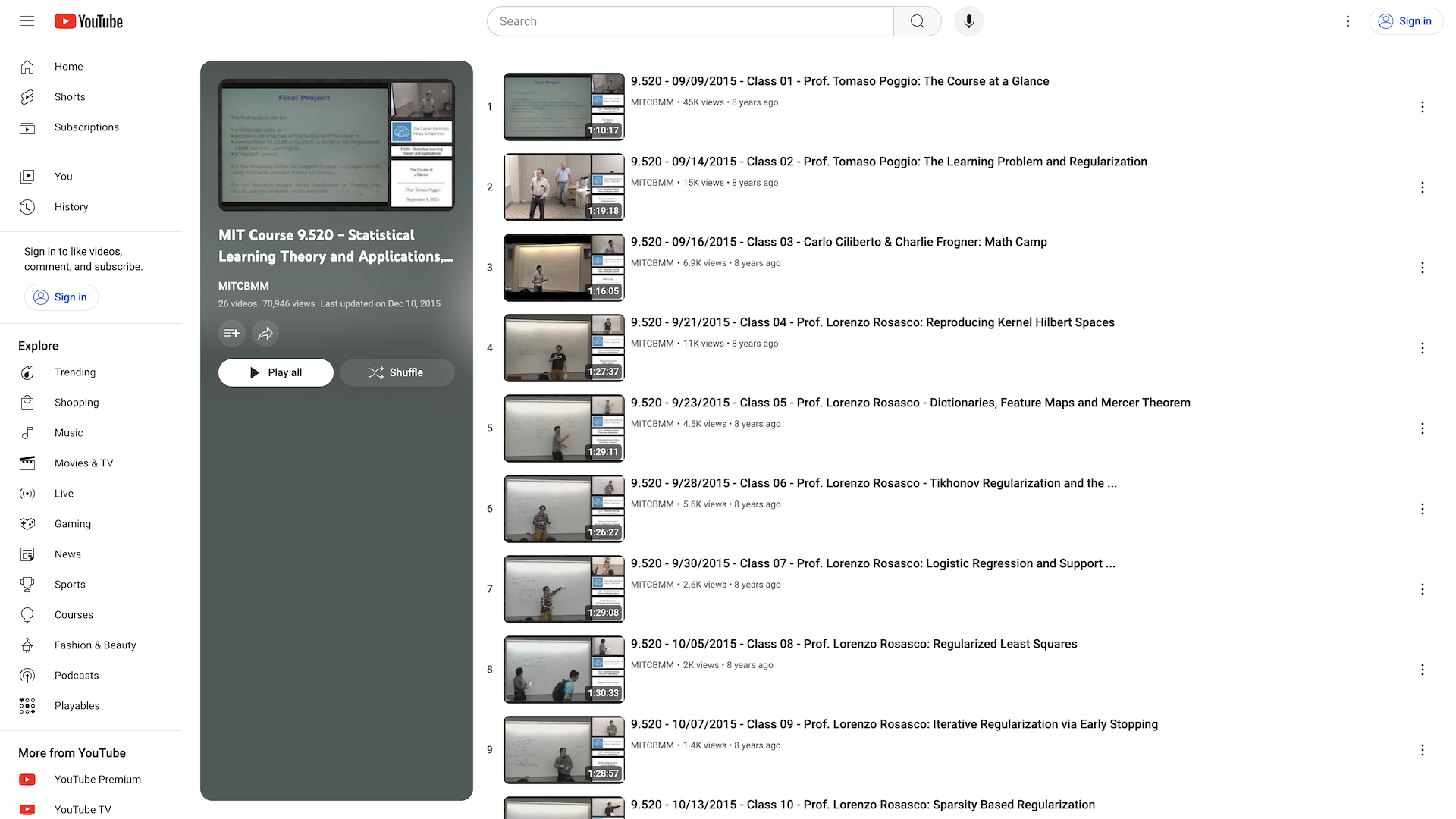
Task: Open Shorts in sidebar
Action: coord(91,97)
